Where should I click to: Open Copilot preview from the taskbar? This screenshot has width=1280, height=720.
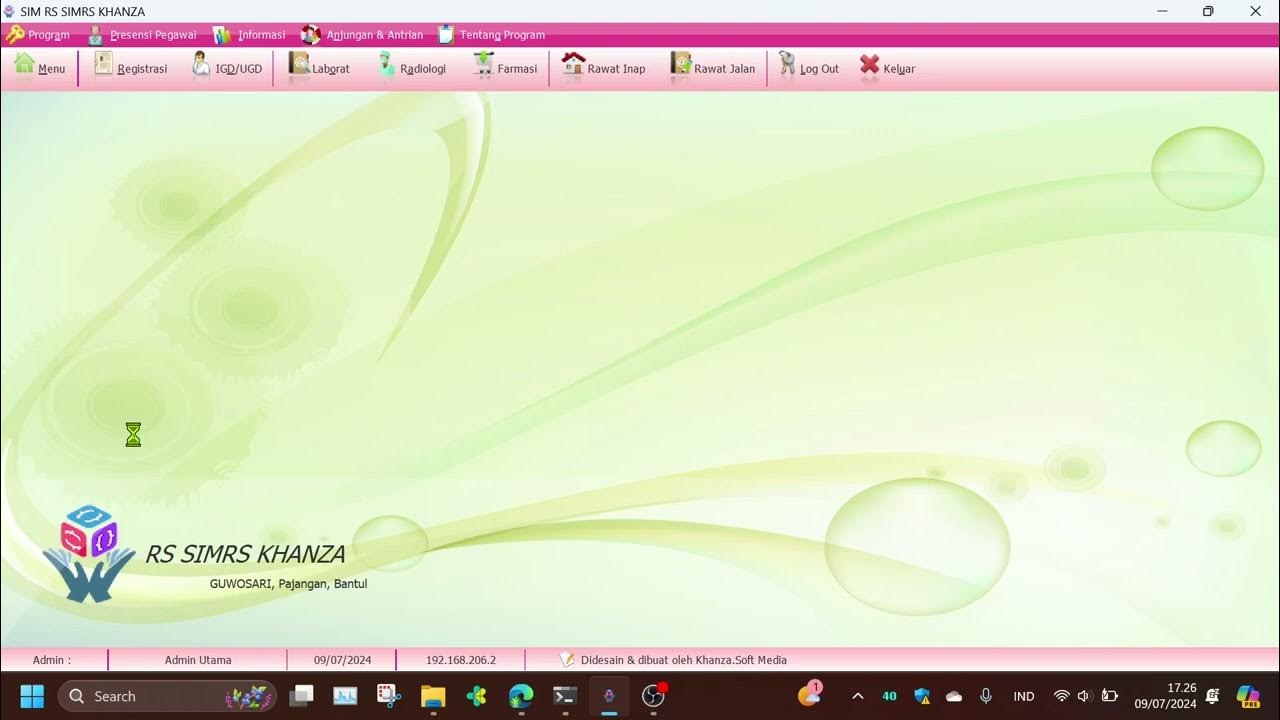click(x=1248, y=696)
